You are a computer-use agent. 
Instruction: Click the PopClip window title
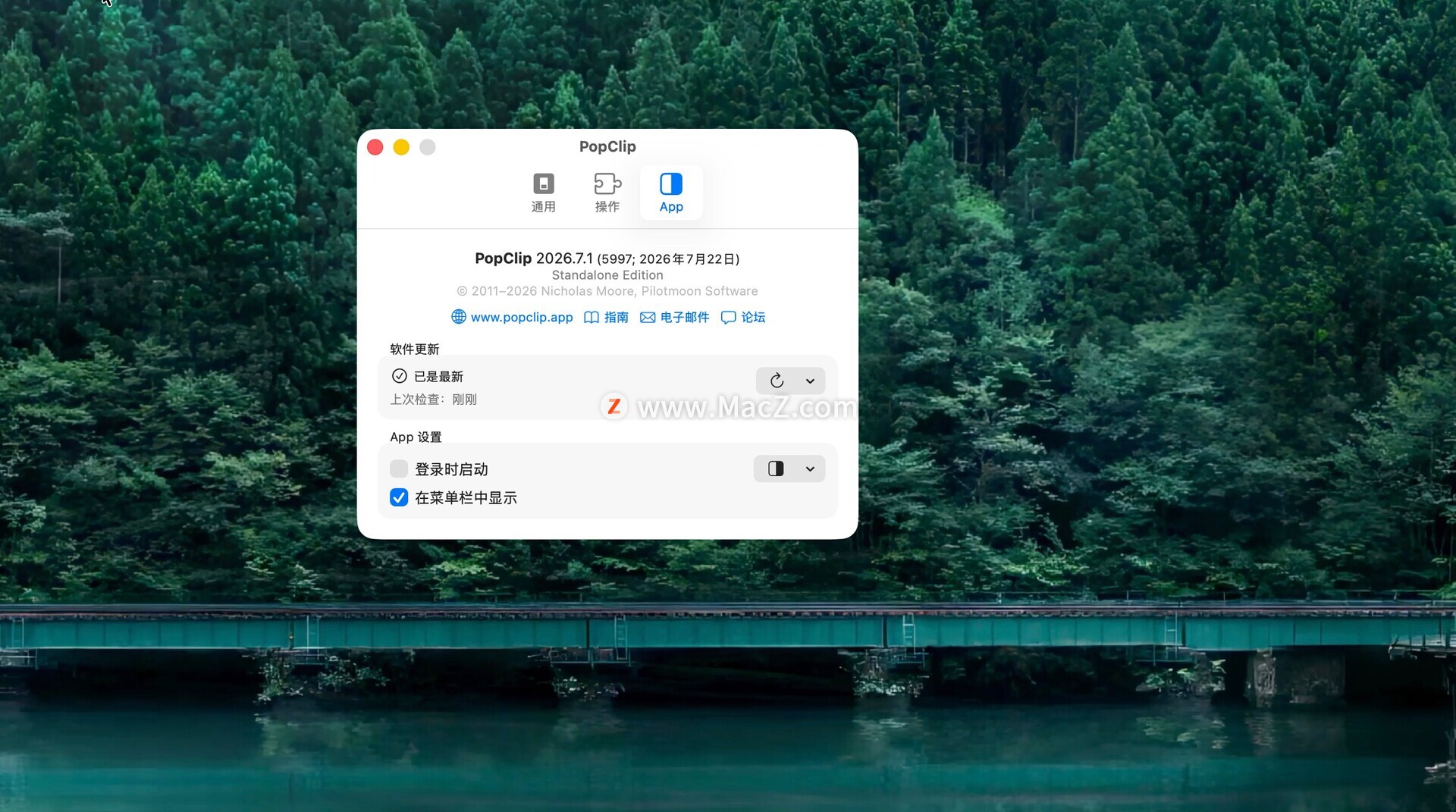607,146
